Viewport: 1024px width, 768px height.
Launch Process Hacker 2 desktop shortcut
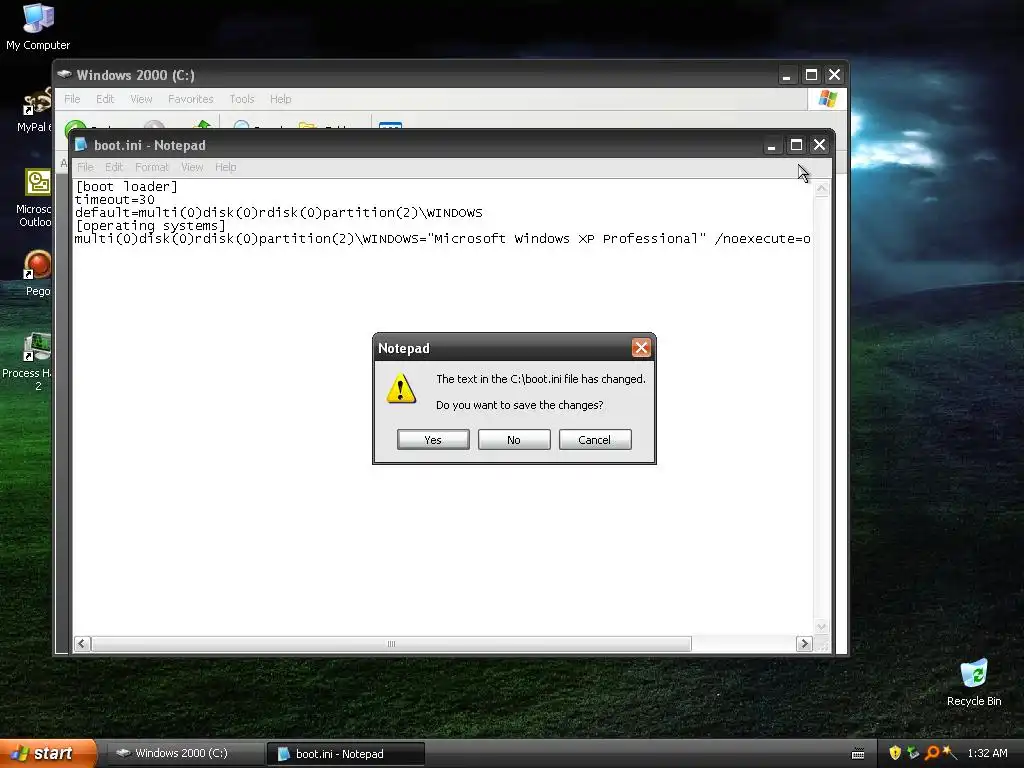click(29, 360)
